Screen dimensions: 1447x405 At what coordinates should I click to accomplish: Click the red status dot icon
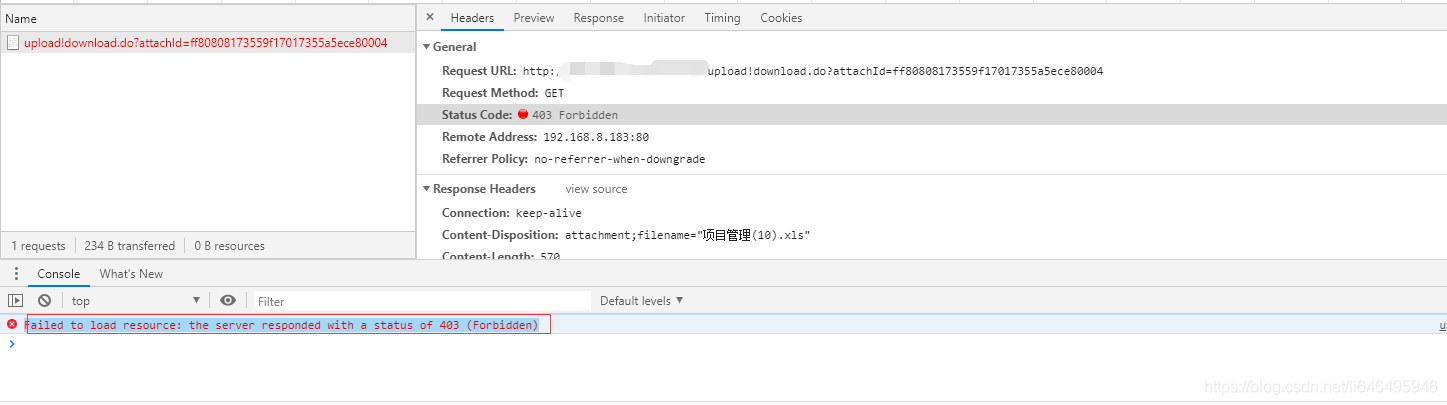pos(523,115)
